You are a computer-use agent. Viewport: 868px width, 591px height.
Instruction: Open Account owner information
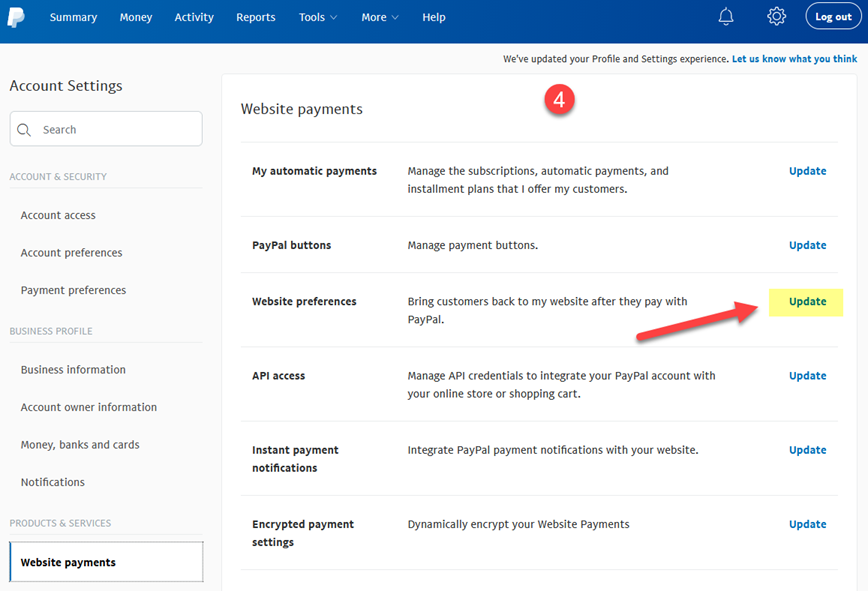[89, 407]
